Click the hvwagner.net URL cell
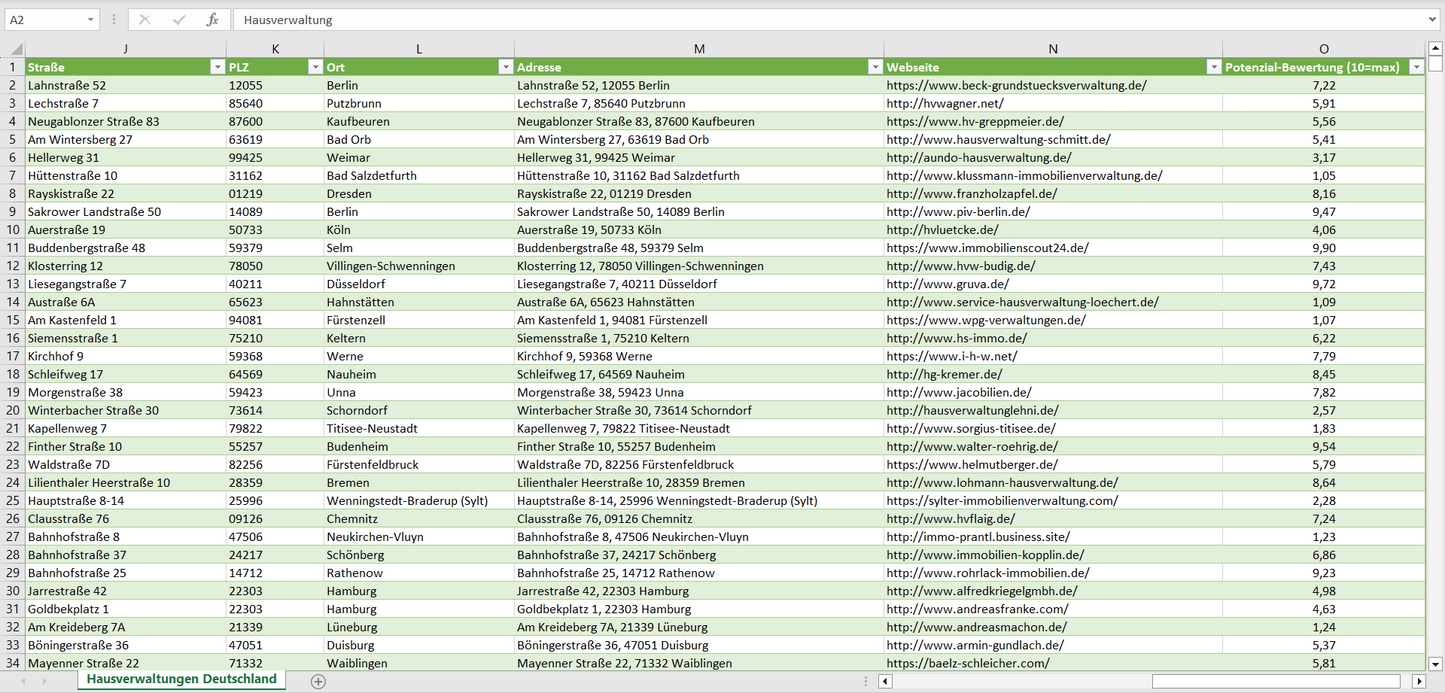 coord(944,103)
